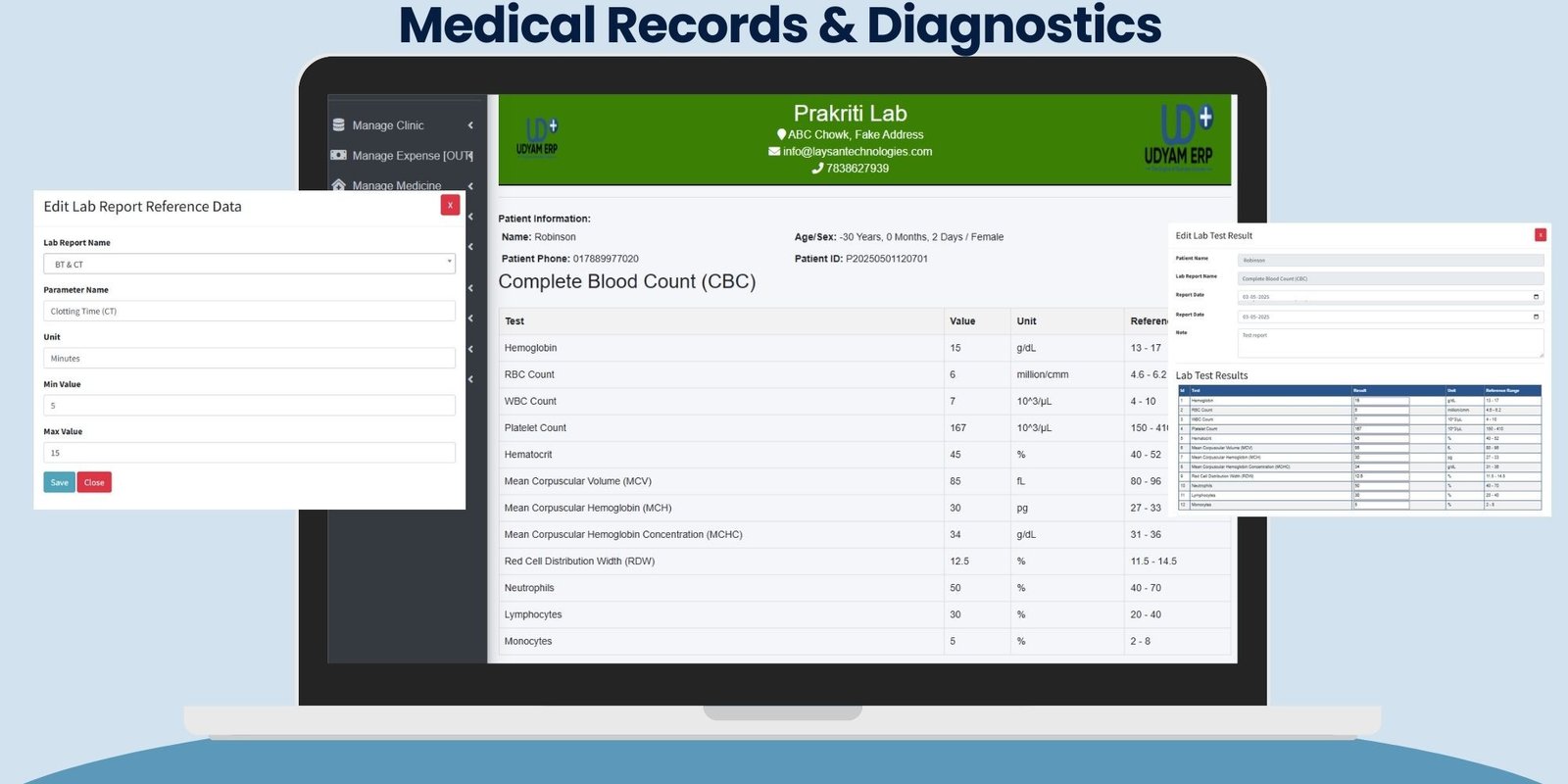
Task: Click the phone icon beside 7838627939
Action: pos(817,169)
